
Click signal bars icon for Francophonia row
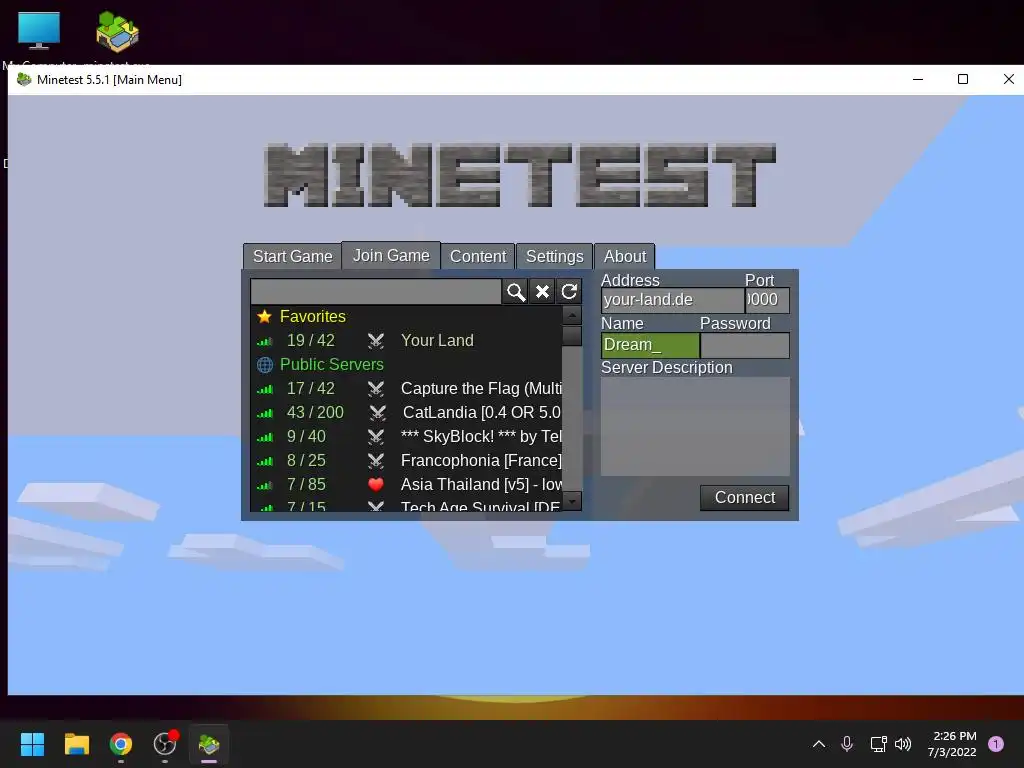[264, 461]
